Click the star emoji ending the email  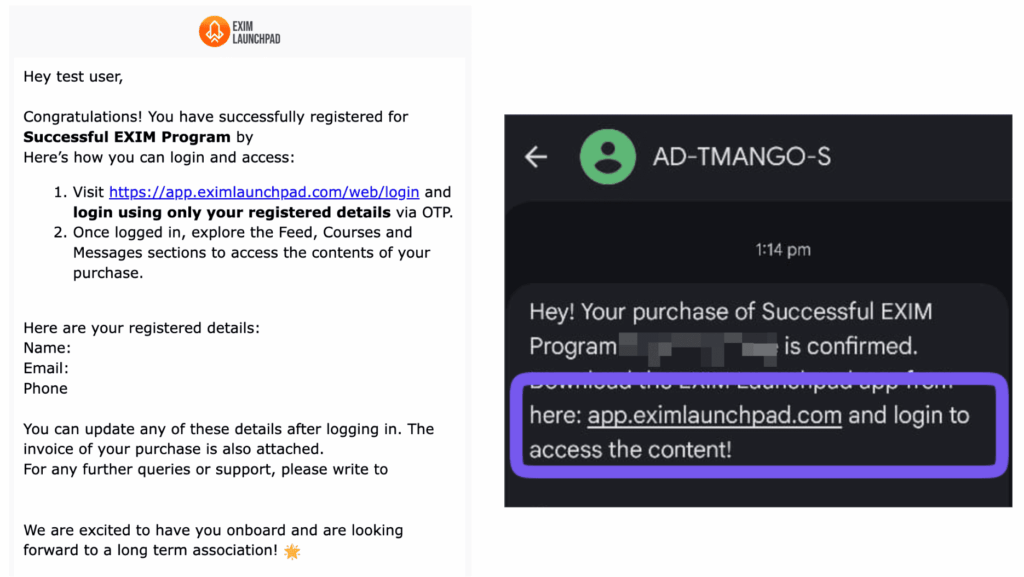[292, 550]
